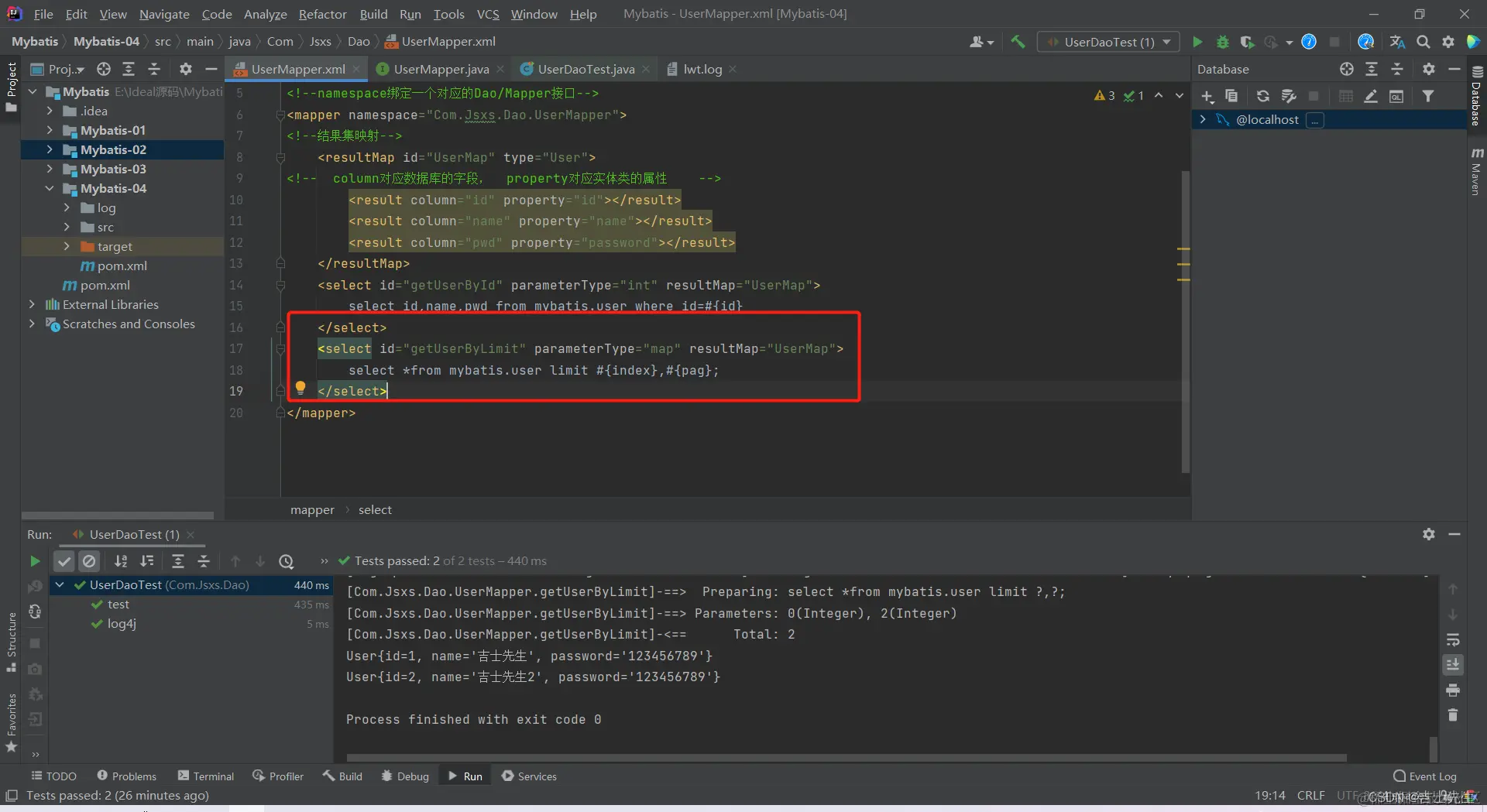Run with coverage from the main toolbar
Screen dimensions: 1487x812
1247,42
